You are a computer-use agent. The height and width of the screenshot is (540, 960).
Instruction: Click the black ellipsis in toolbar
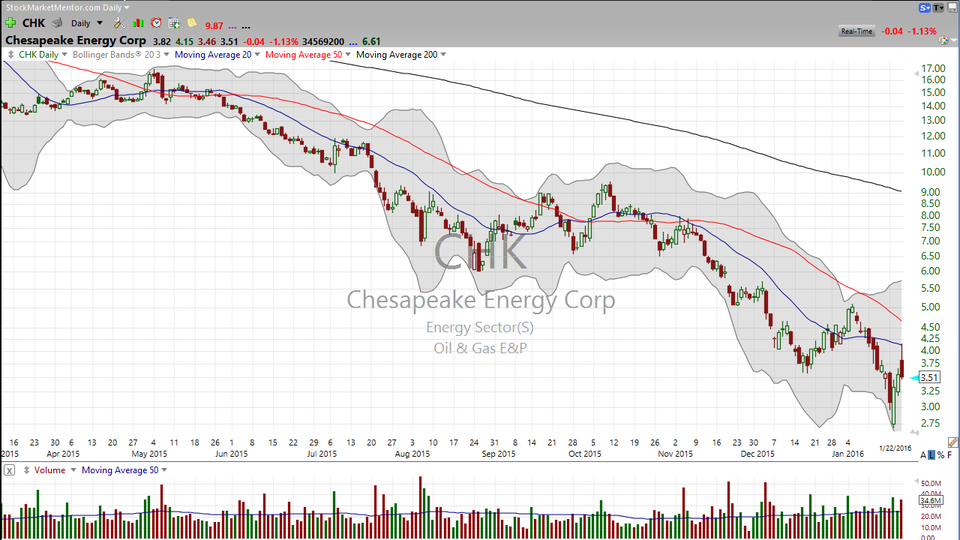[246, 26]
